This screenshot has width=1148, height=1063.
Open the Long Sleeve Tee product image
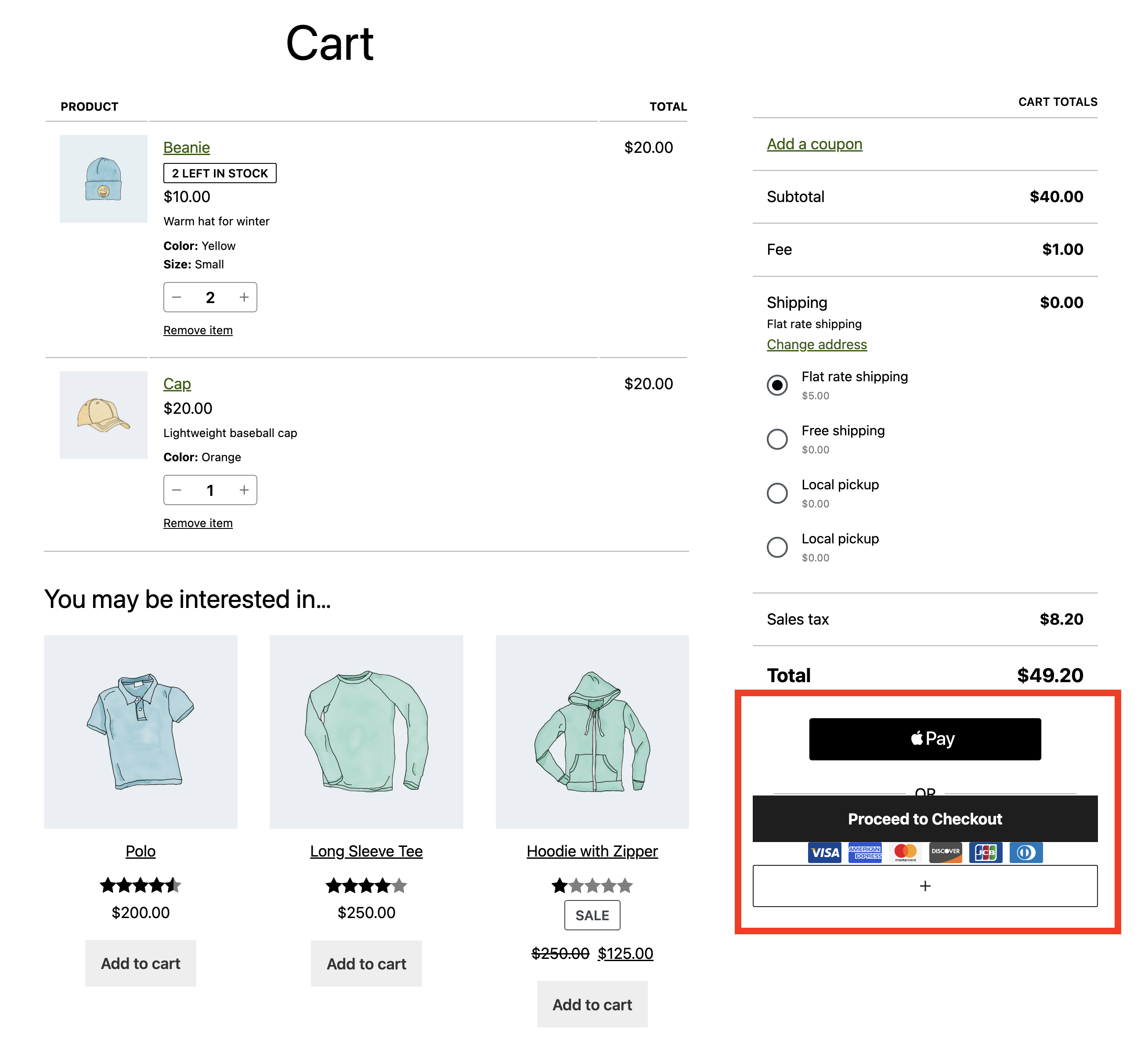click(366, 732)
